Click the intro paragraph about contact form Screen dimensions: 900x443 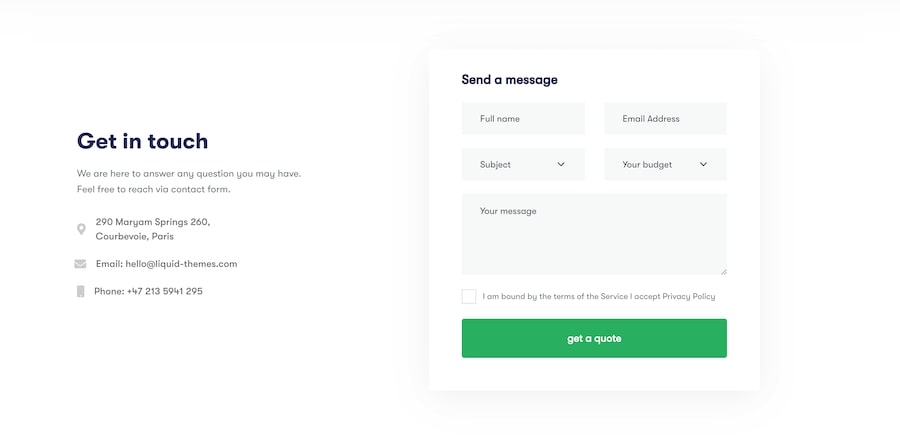(x=188, y=181)
